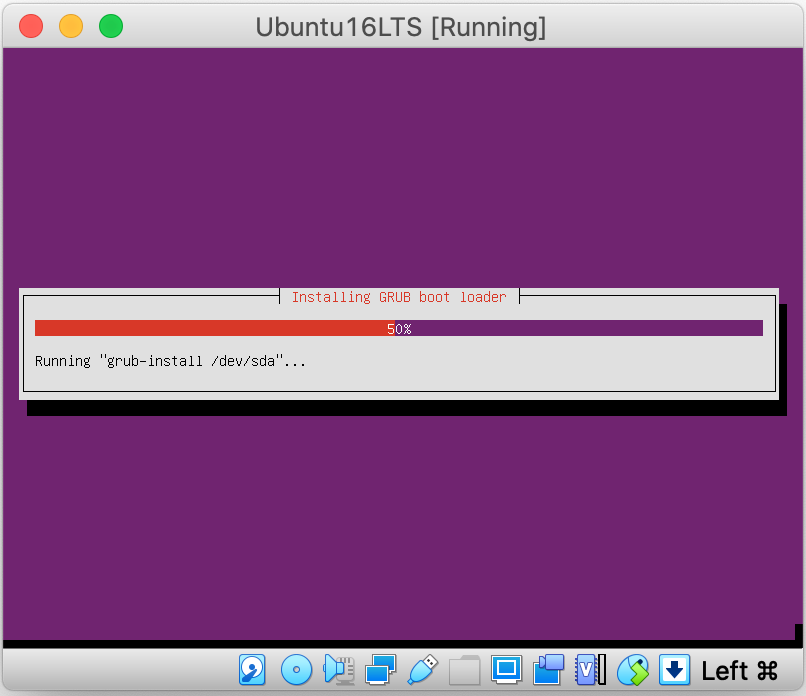Click the hard disk activity indicator

(x=253, y=669)
